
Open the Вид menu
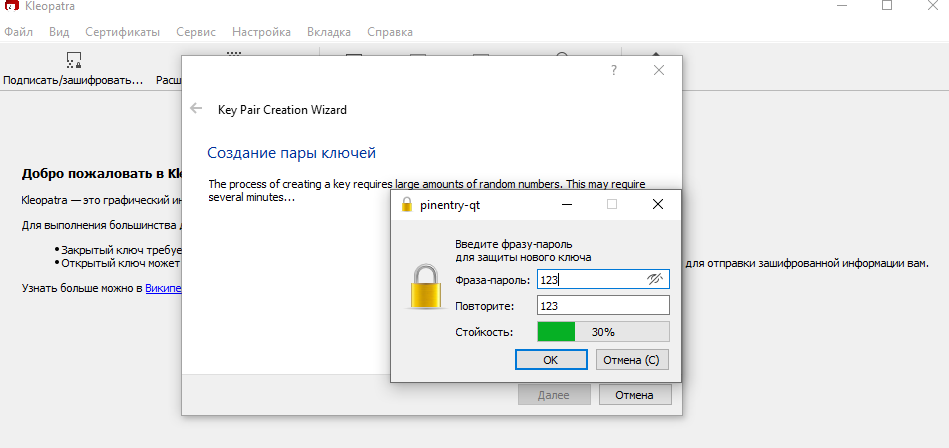coord(59,32)
